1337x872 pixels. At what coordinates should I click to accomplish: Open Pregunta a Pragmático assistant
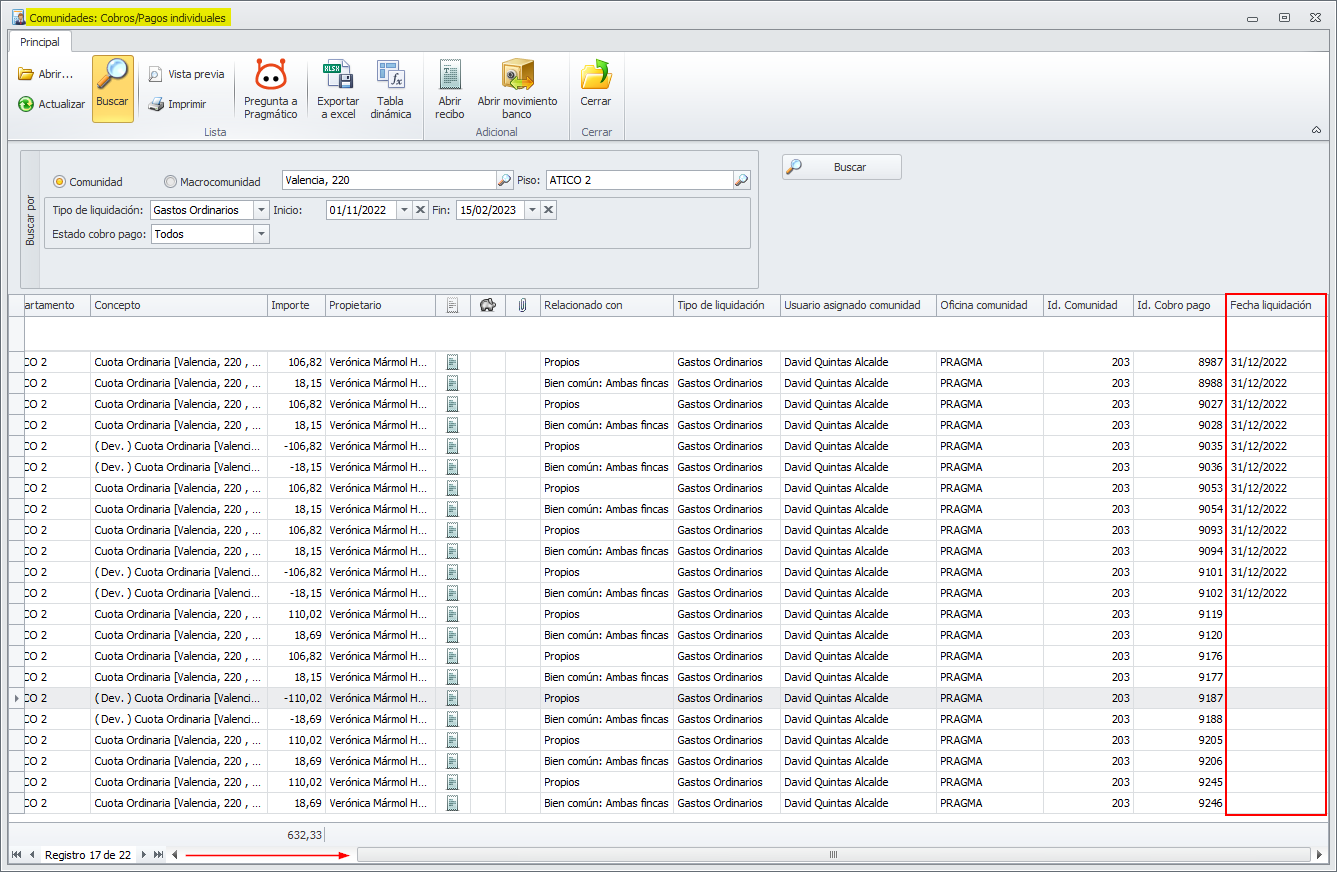pos(271,77)
